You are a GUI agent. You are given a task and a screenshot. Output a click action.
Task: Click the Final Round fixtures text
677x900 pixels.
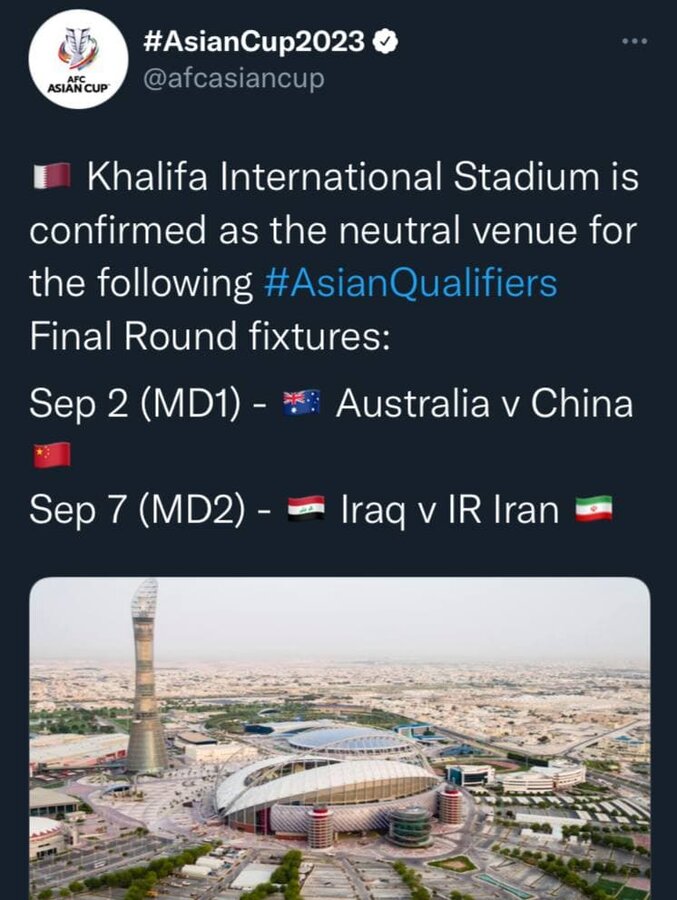[215, 335]
